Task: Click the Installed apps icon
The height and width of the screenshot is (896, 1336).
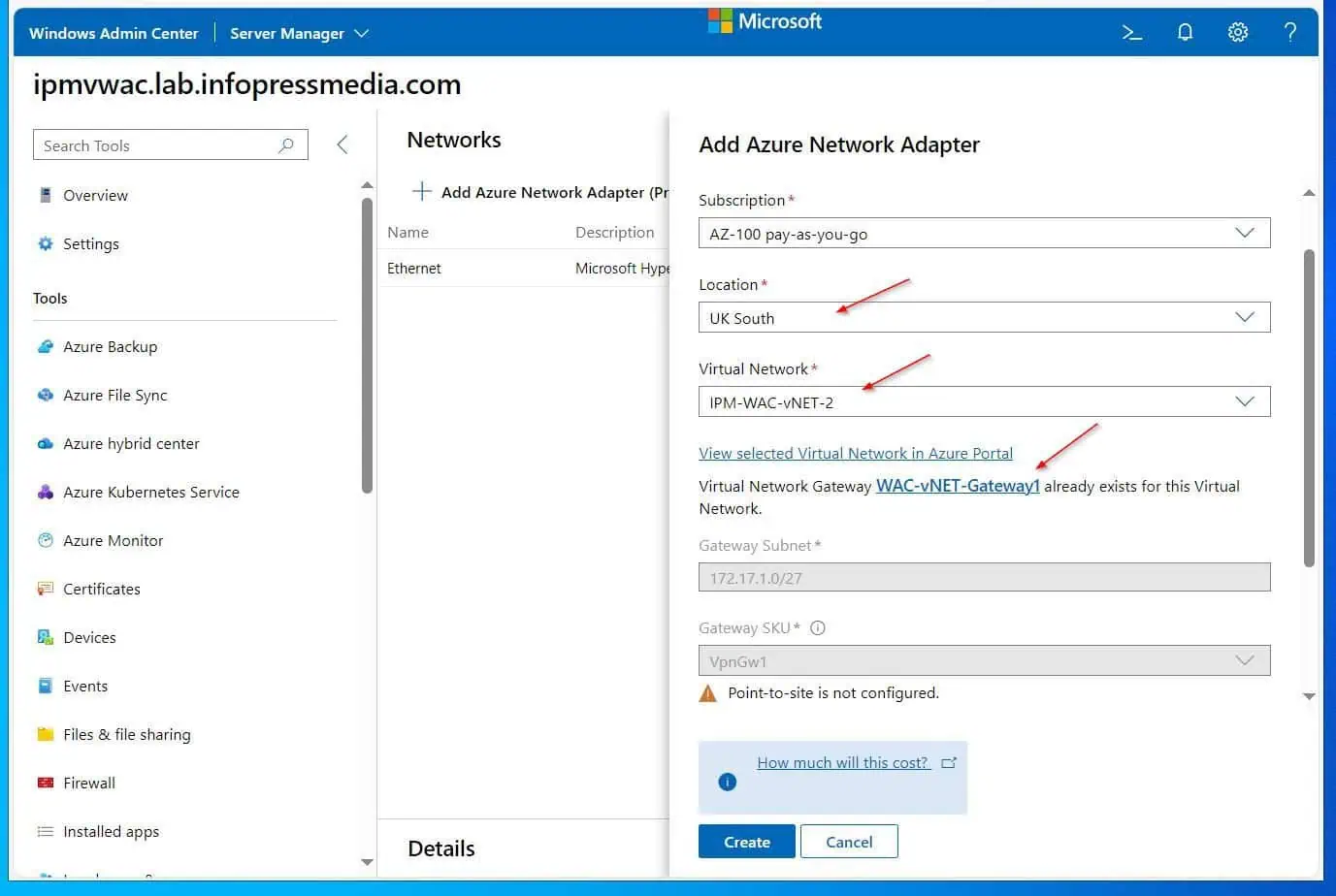Action: tap(45, 831)
